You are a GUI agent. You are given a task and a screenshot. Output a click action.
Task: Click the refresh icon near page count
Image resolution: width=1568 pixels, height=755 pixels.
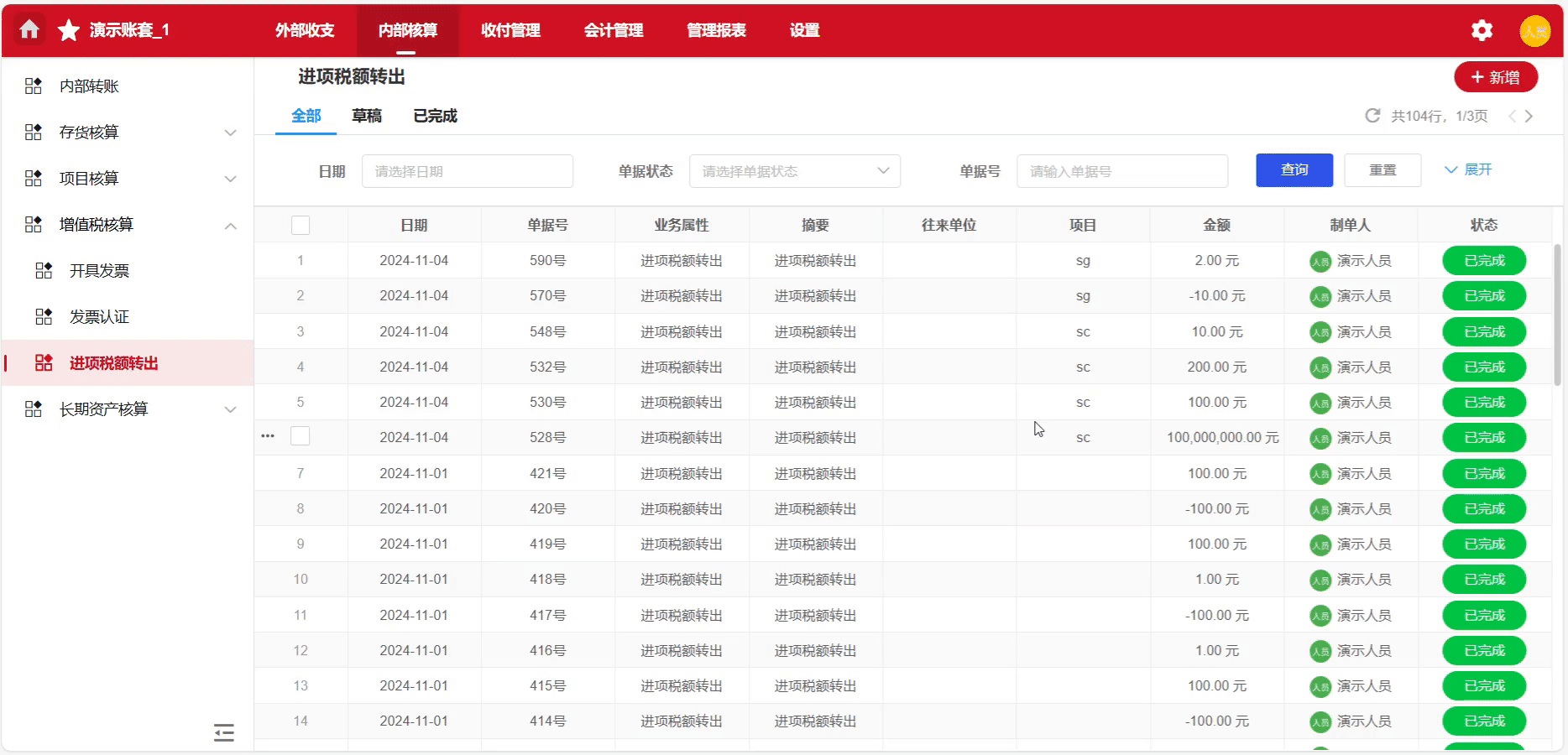(1372, 116)
